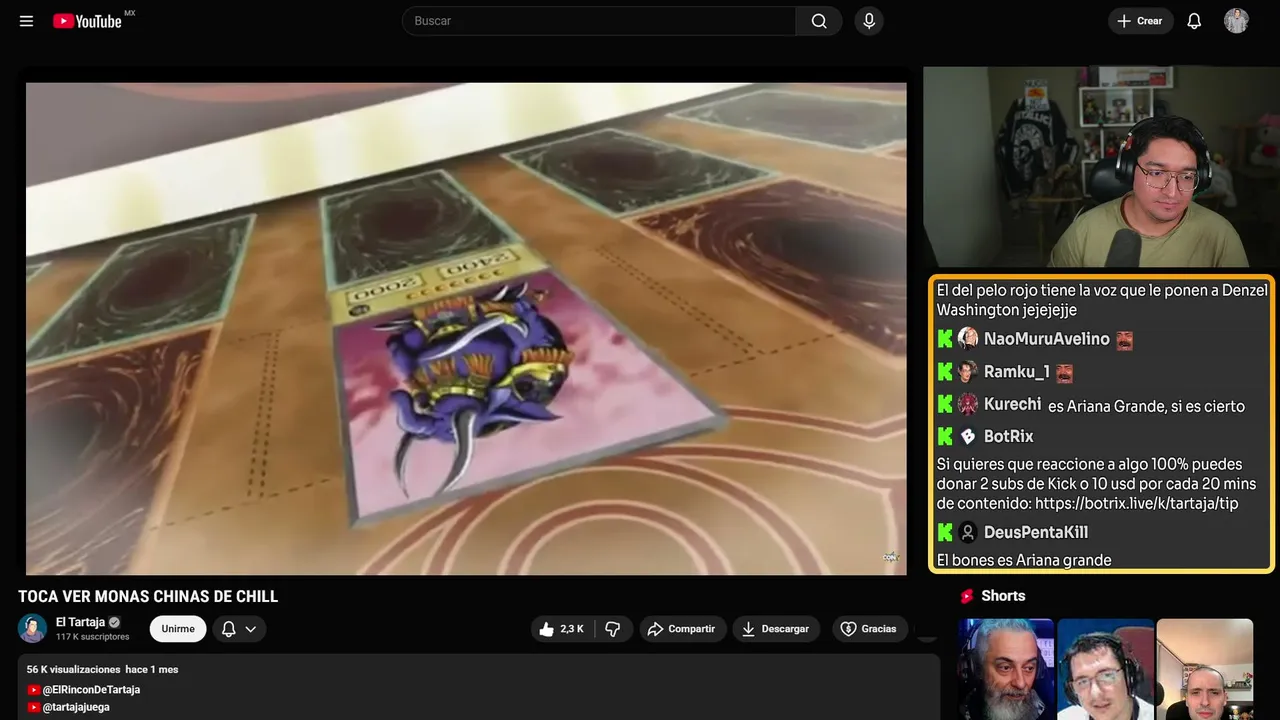The width and height of the screenshot is (1280, 720).
Task: Open the @tartajajuega channel link
Action: 76,707
